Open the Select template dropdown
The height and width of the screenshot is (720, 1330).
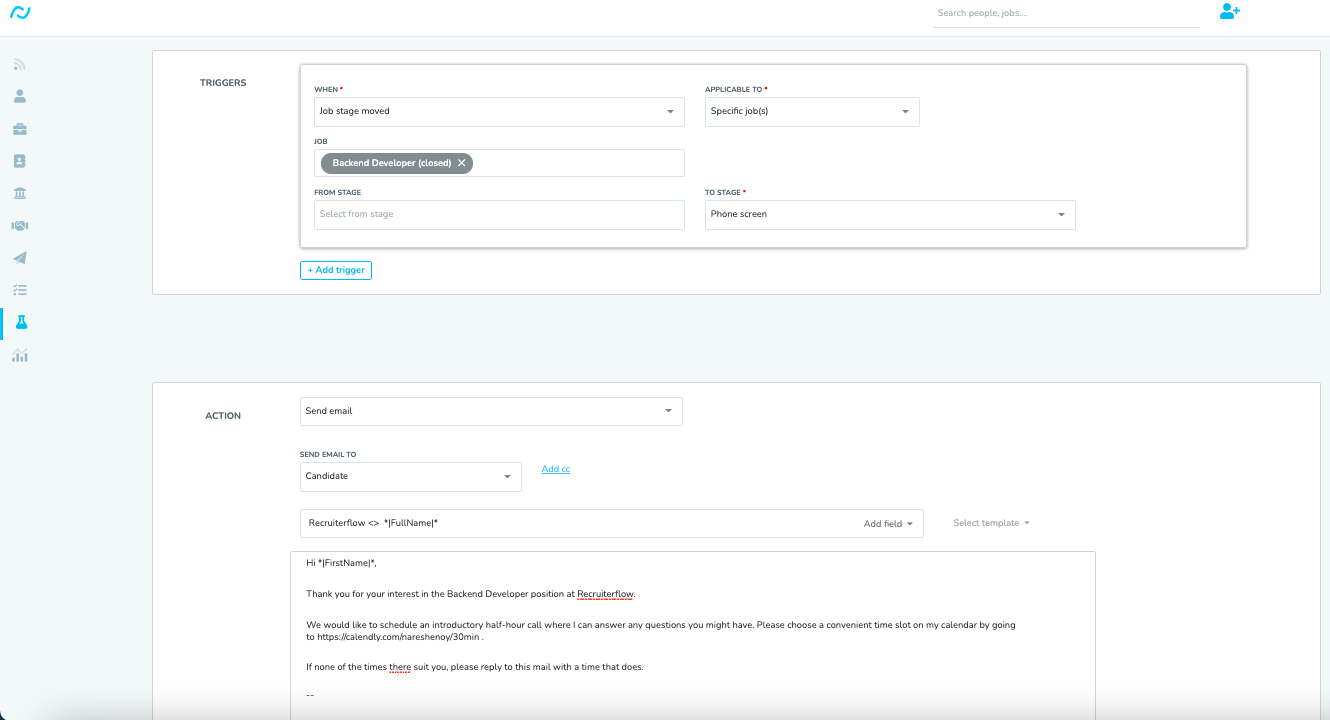tap(990, 522)
